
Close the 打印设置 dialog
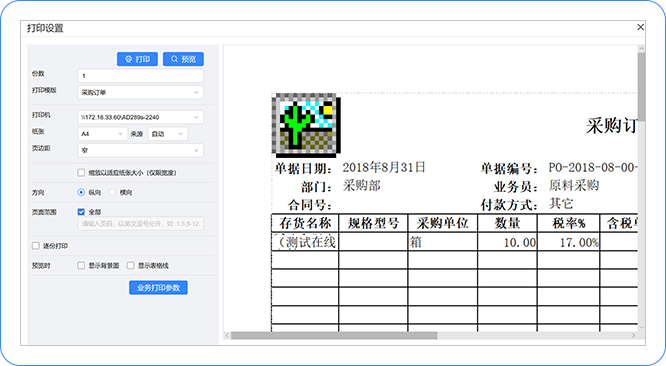coord(640,28)
